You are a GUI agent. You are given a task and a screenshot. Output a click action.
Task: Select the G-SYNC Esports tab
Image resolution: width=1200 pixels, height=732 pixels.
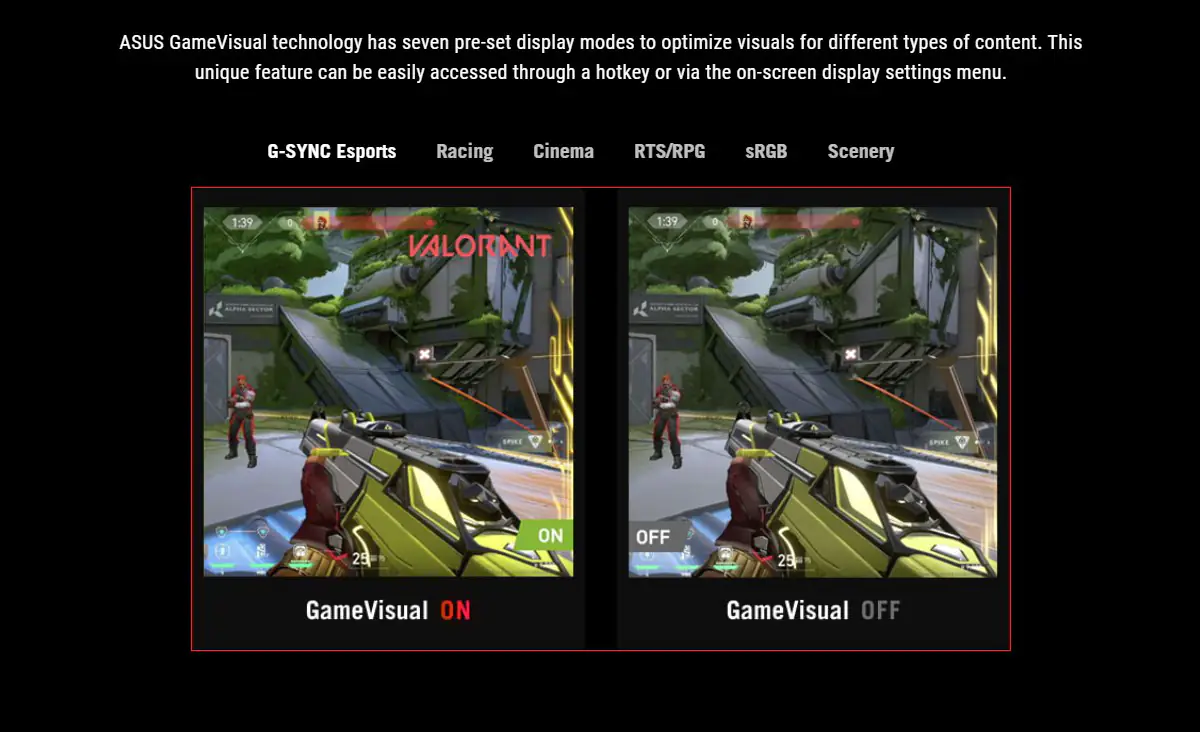click(x=331, y=152)
